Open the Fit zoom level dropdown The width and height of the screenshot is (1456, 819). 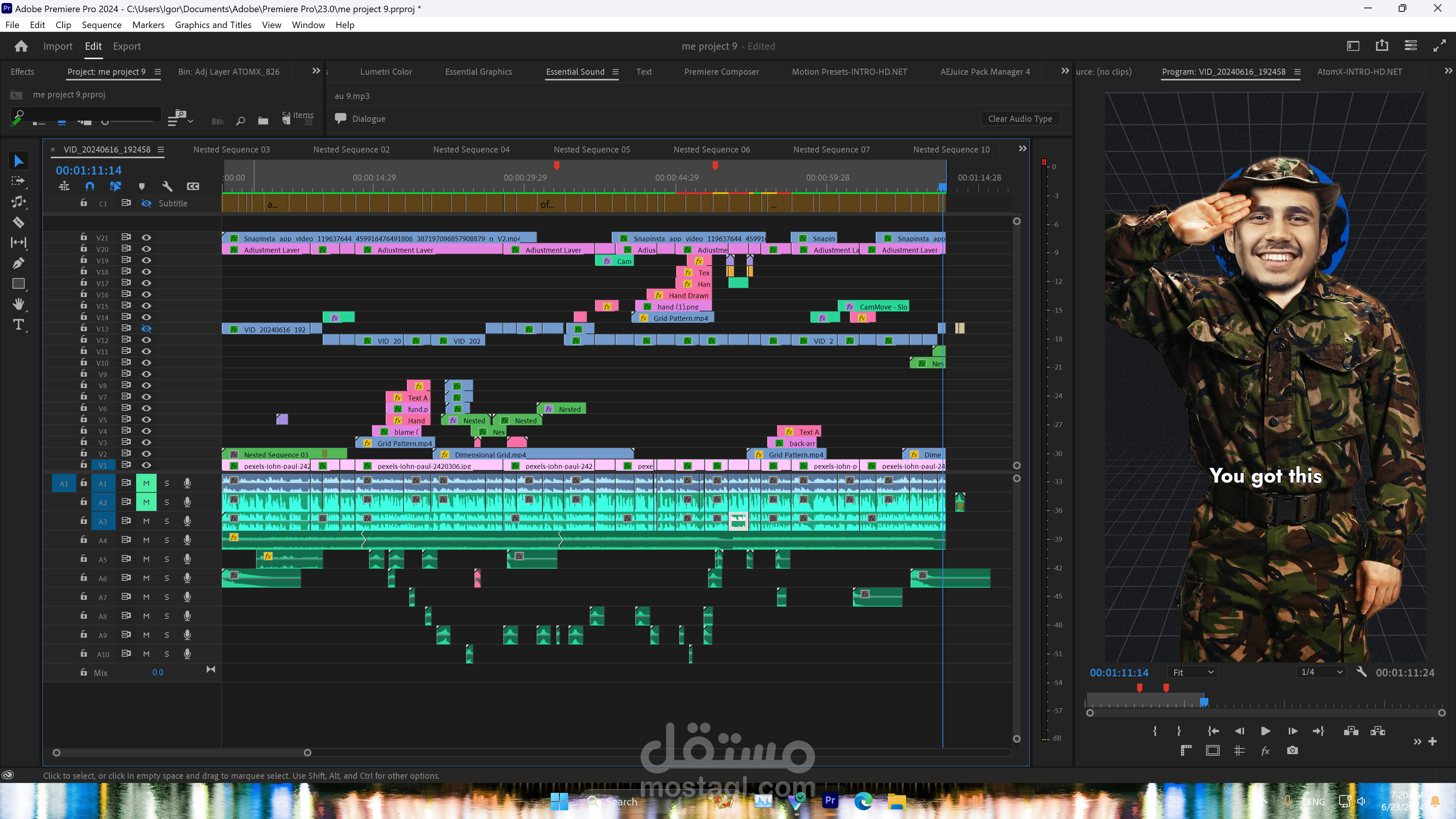[1193, 672]
